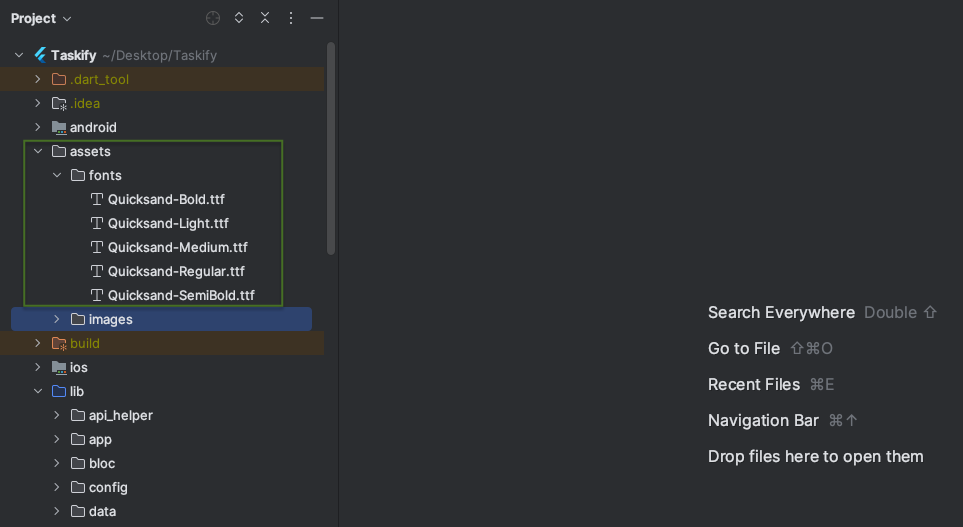The height and width of the screenshot is (527, 963).
Task: Open the Project panel options menu
Action: click(291, 18)
